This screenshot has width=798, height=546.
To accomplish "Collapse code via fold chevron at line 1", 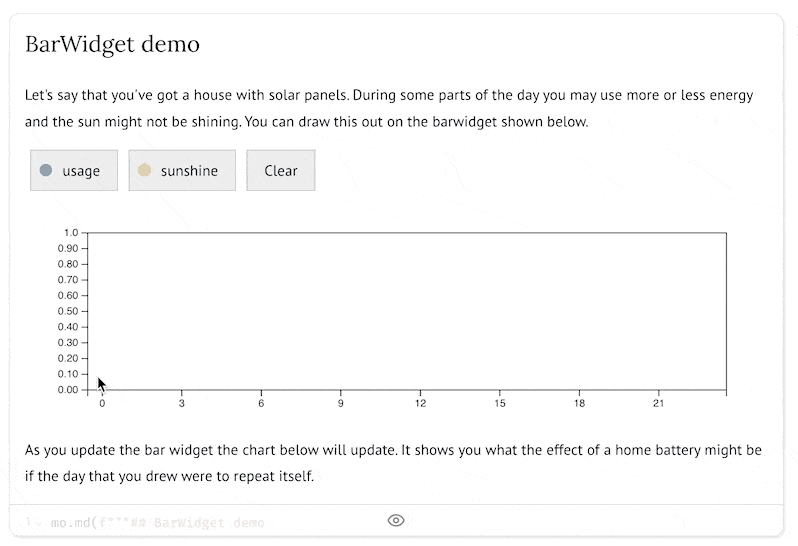I will pyautogui.click(x=39, y=523).
